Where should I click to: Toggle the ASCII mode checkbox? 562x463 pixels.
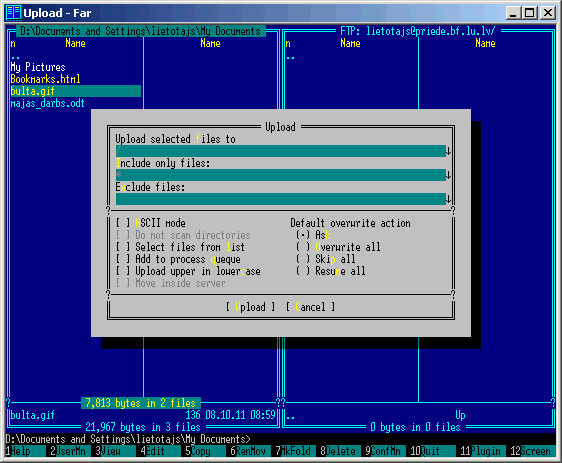pyautogui.click(x=123, y=223)
